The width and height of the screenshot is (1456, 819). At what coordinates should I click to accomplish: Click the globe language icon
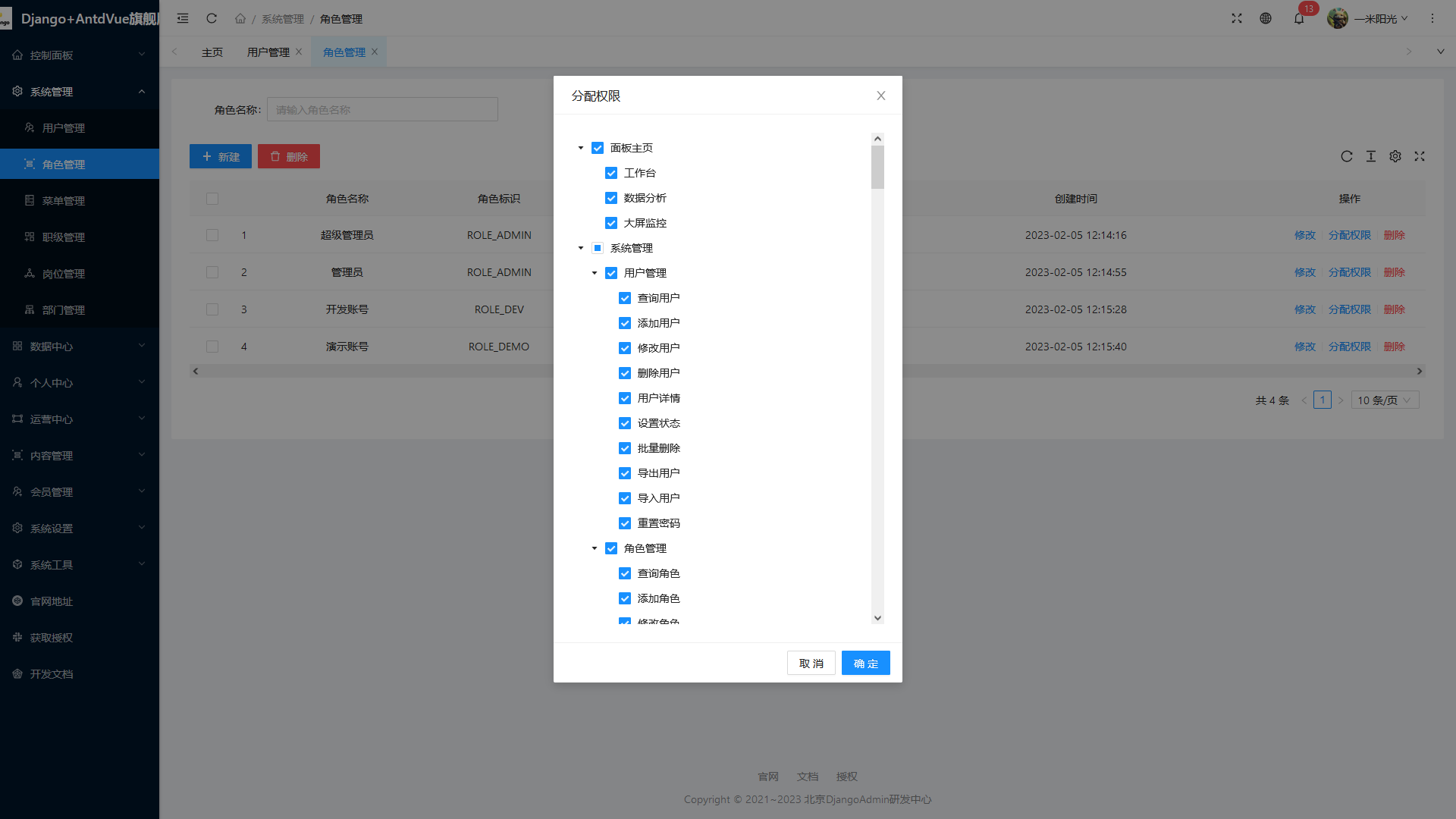pyautogui.click(x=1266, y=19)
